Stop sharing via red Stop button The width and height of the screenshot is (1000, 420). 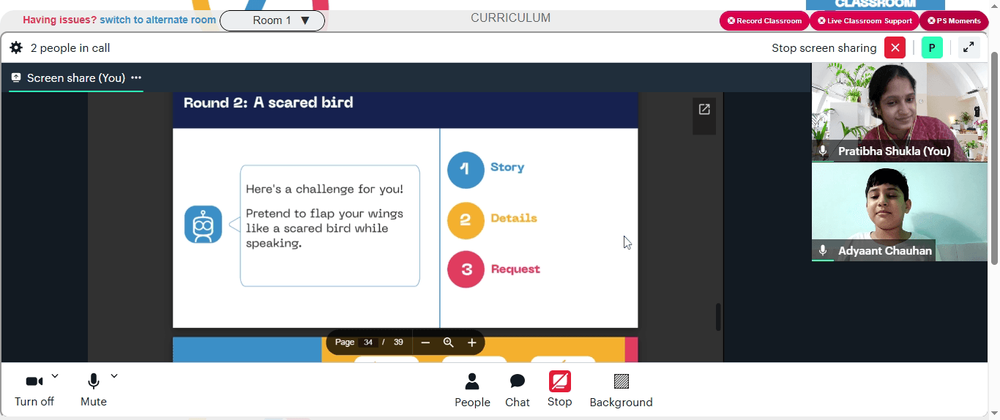tap(559, 390)
